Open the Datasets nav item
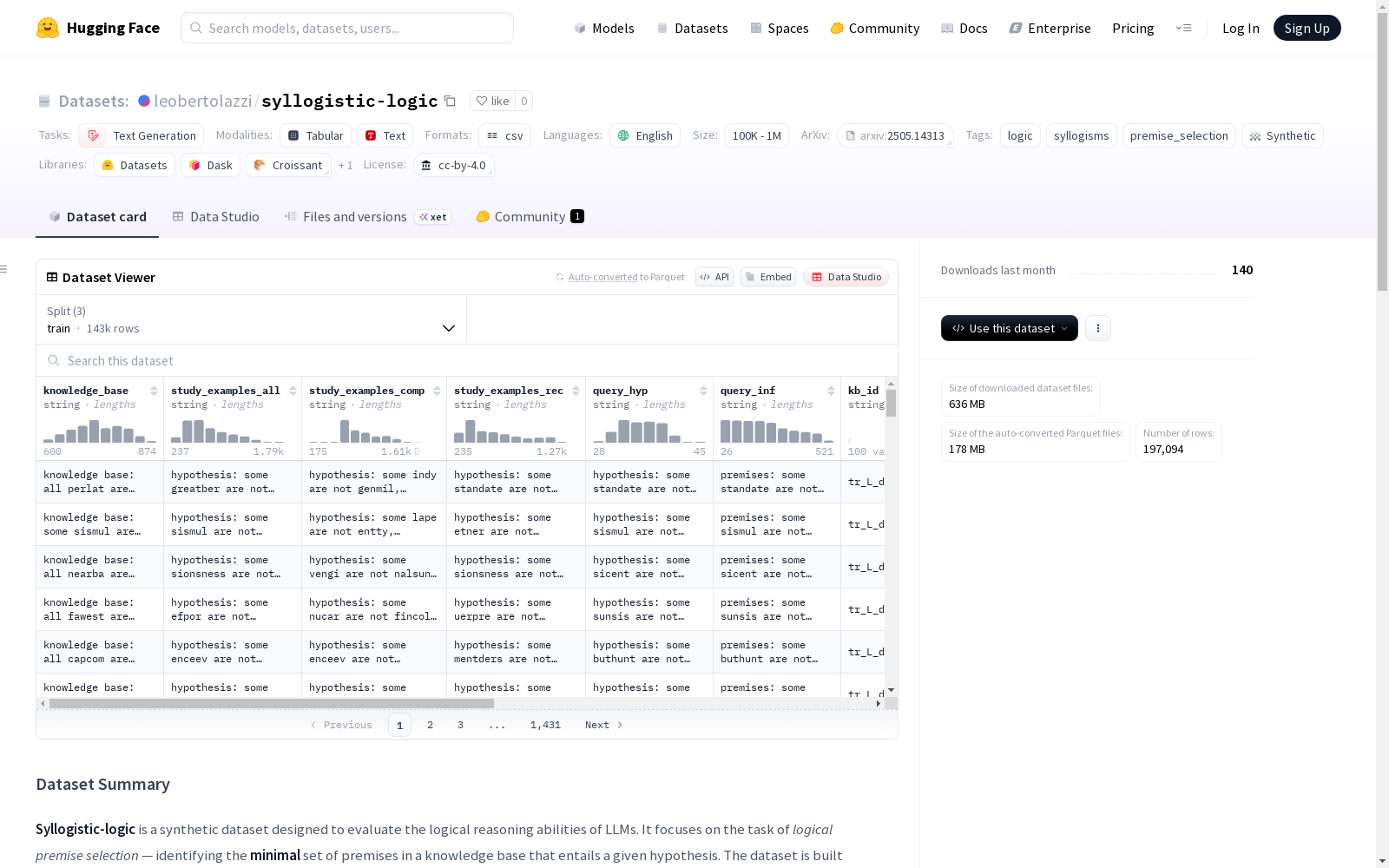Image resolution: width=1389 pixels, height=868 pixels. pyautogui.click(x=692, y=28)
